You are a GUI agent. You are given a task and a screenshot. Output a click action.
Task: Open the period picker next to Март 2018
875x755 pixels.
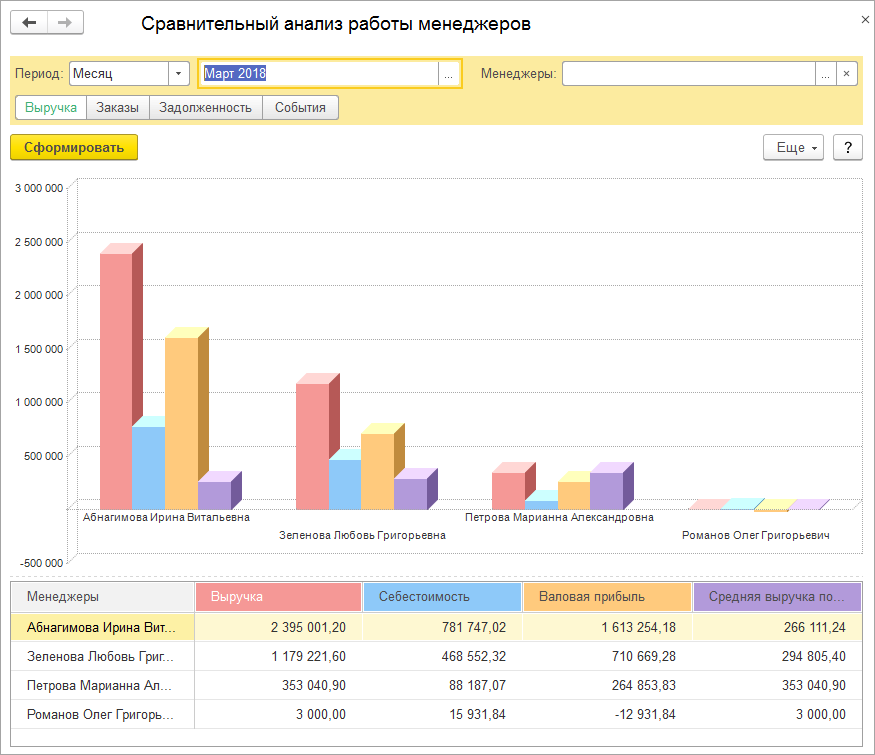pos(449,74)
